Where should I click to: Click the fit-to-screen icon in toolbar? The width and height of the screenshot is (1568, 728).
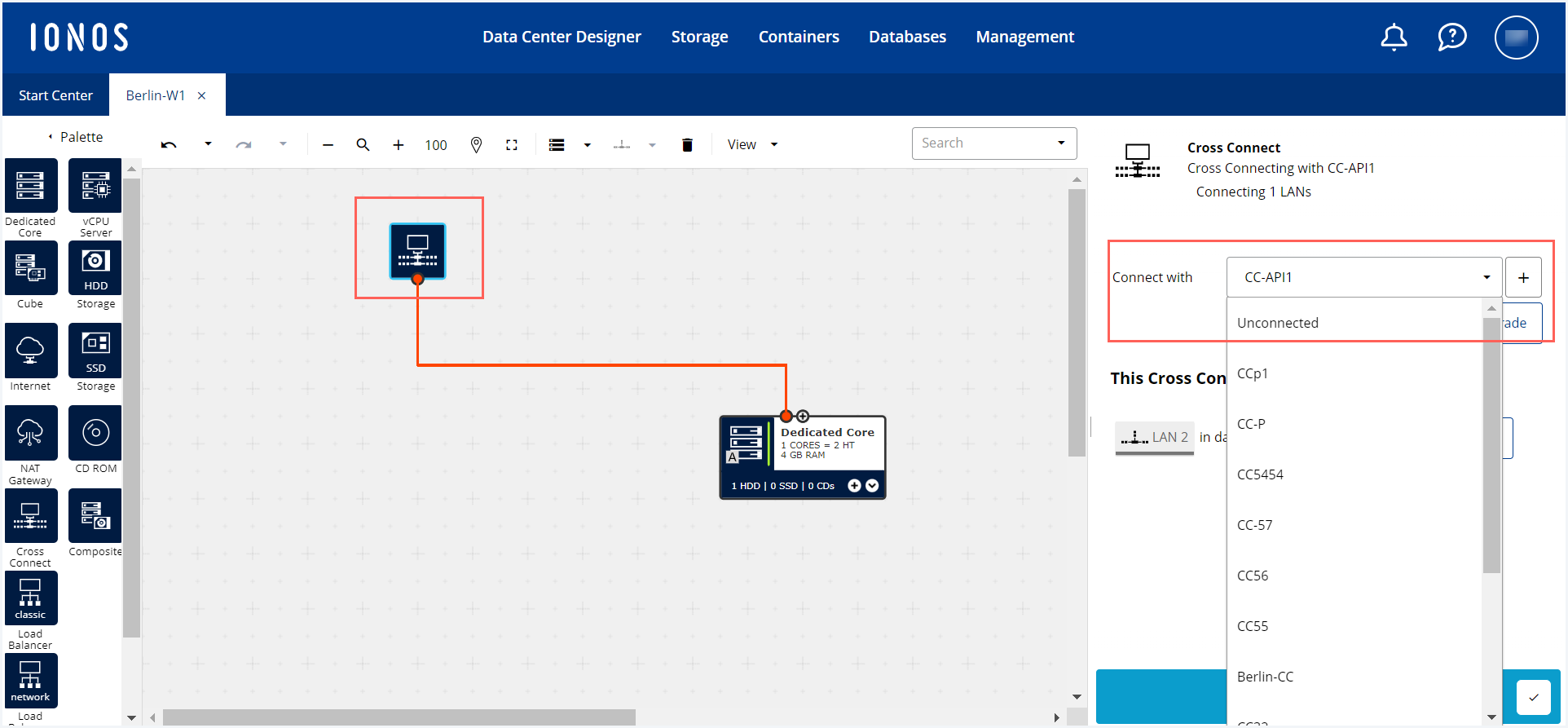coord(512,145)
